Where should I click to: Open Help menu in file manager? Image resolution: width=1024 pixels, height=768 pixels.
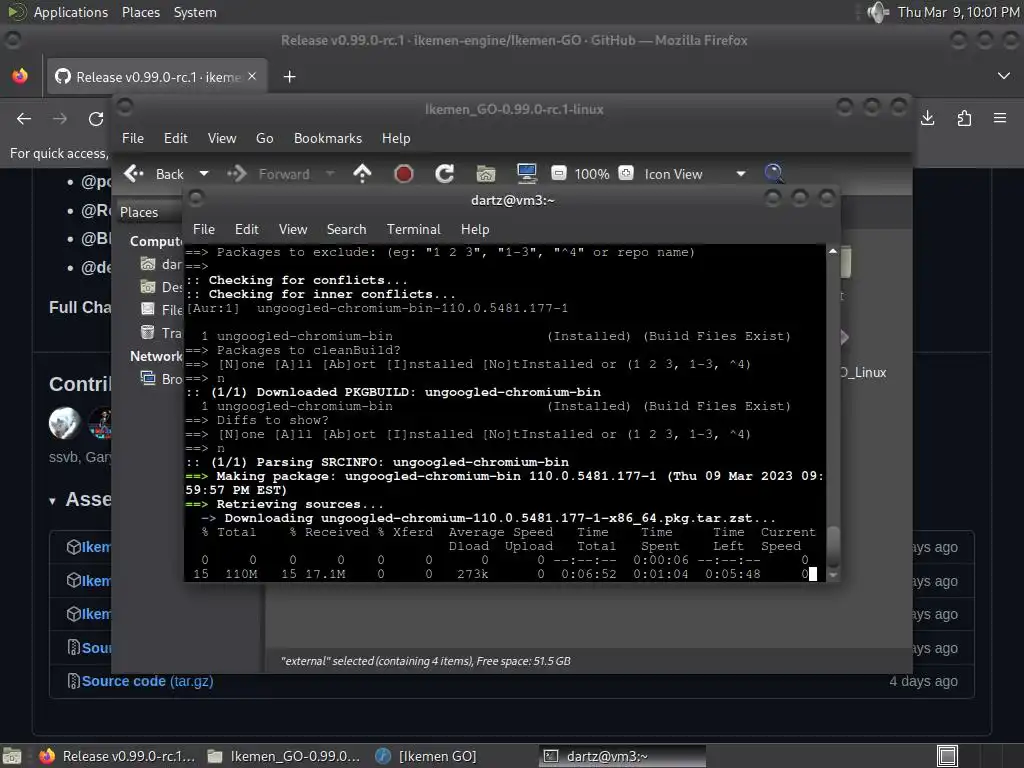click(x=396, y=138)
